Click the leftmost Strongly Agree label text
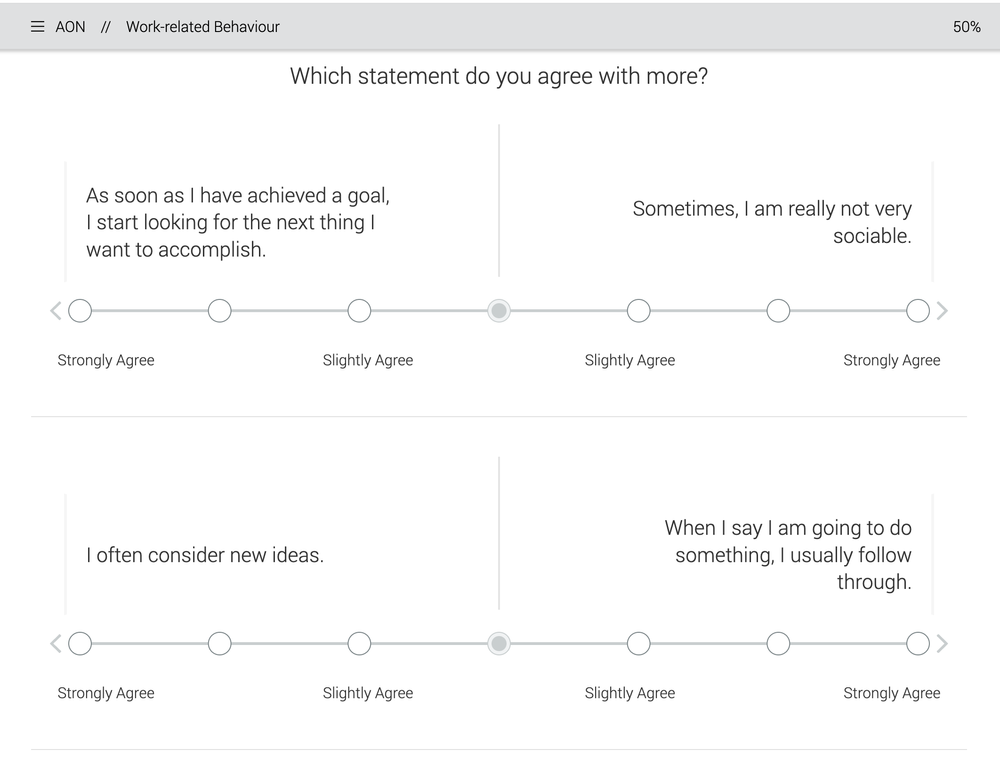 pyautogui.click(x=105, y=360)
